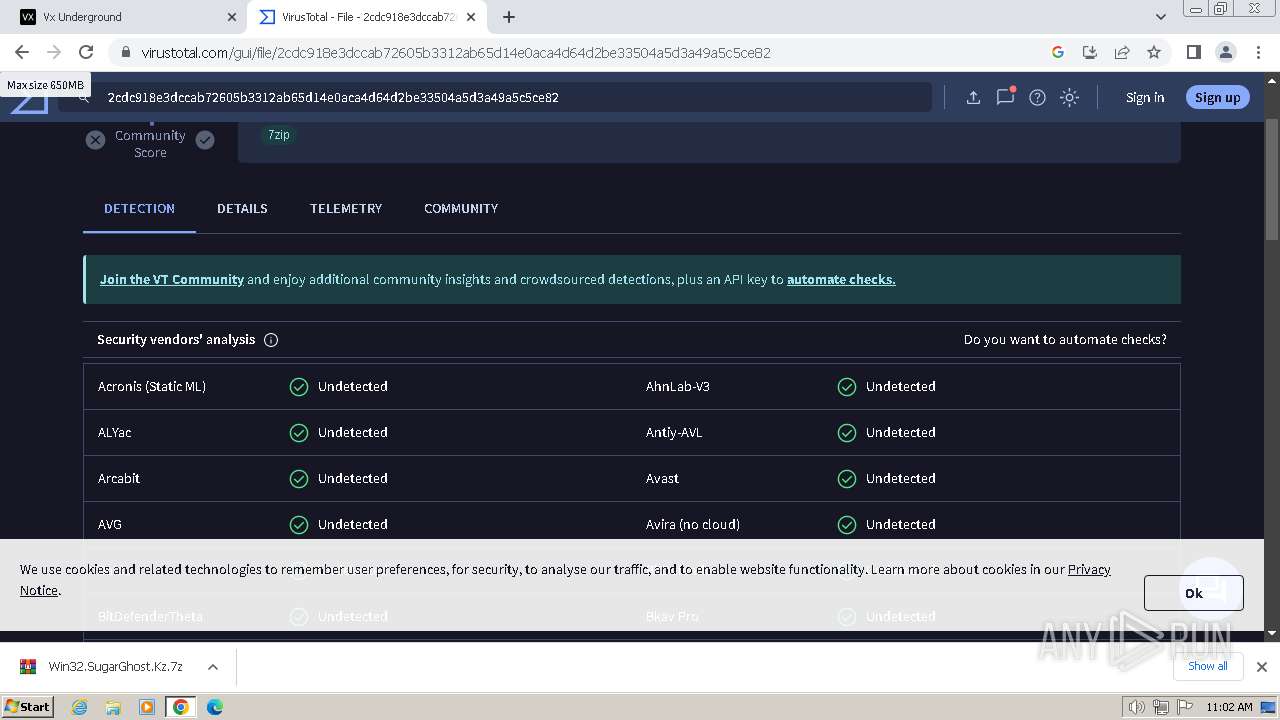
Task: Toggle the browser side panel
Action: [1193, 52]
